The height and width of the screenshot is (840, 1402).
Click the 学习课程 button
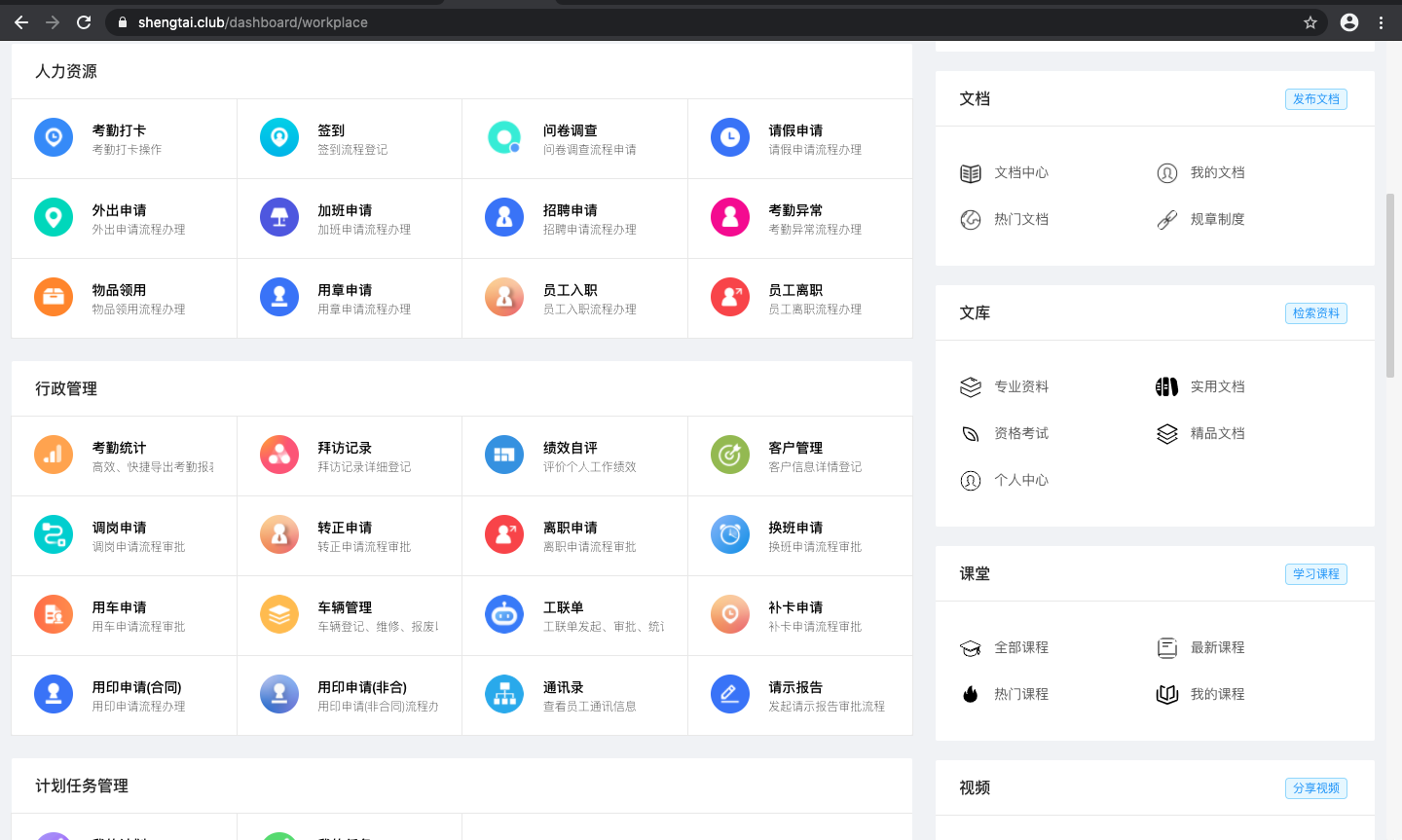pos(1316,574)
